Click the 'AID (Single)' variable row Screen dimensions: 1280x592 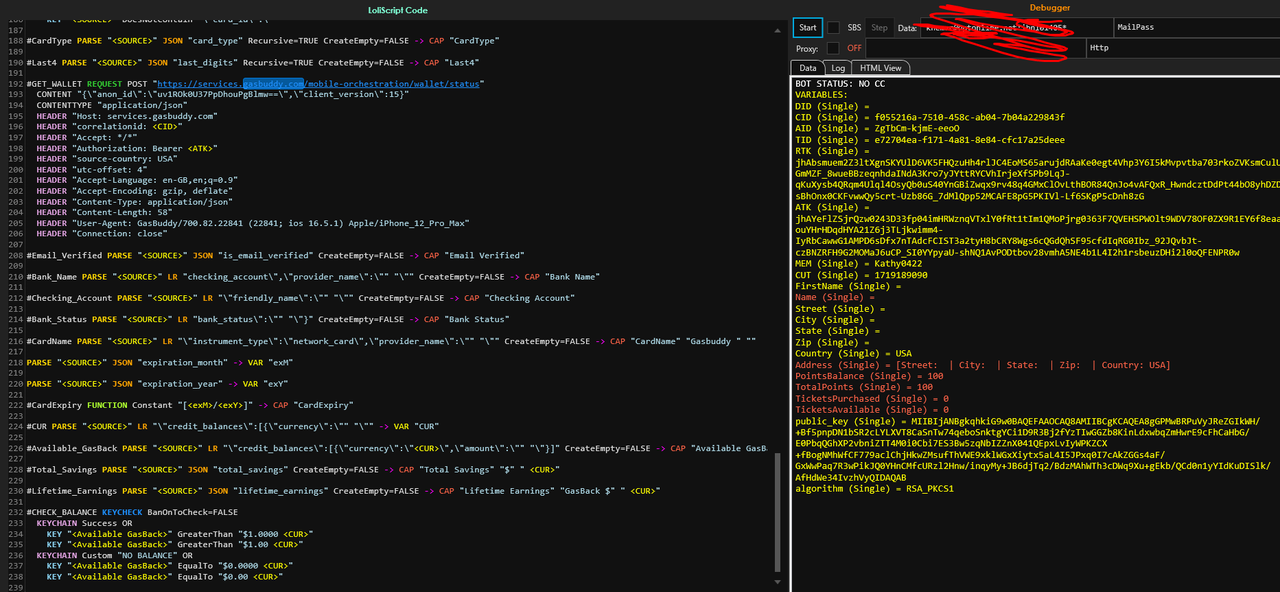click(x=877, y=128)
